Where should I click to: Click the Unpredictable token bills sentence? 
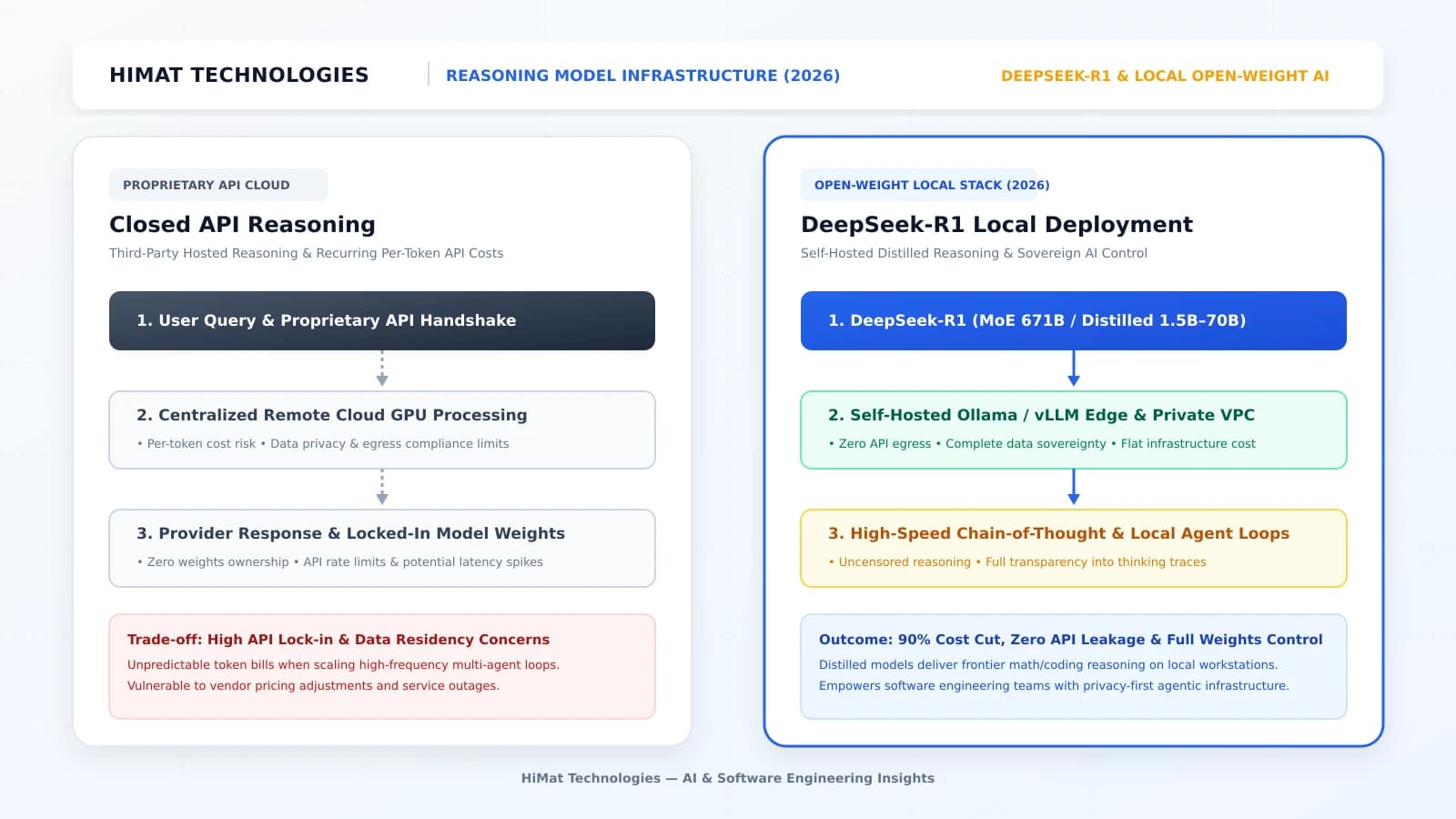click(x=343, y=665)
